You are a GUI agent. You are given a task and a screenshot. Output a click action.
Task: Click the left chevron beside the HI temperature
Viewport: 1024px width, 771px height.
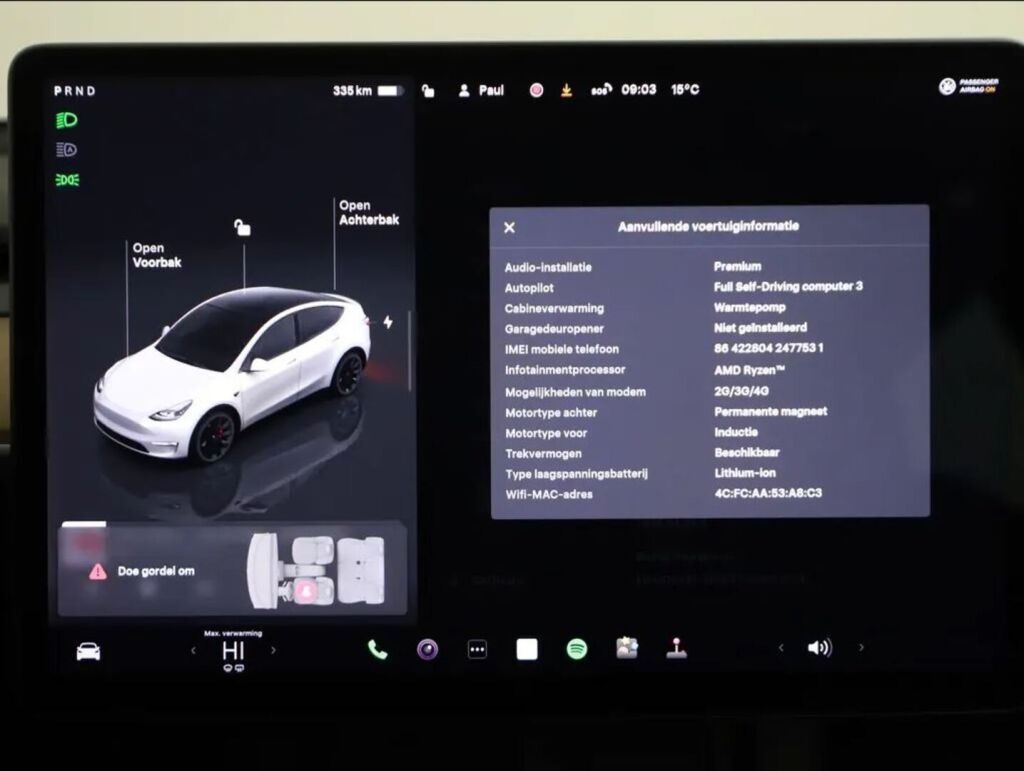click(192, 650)
